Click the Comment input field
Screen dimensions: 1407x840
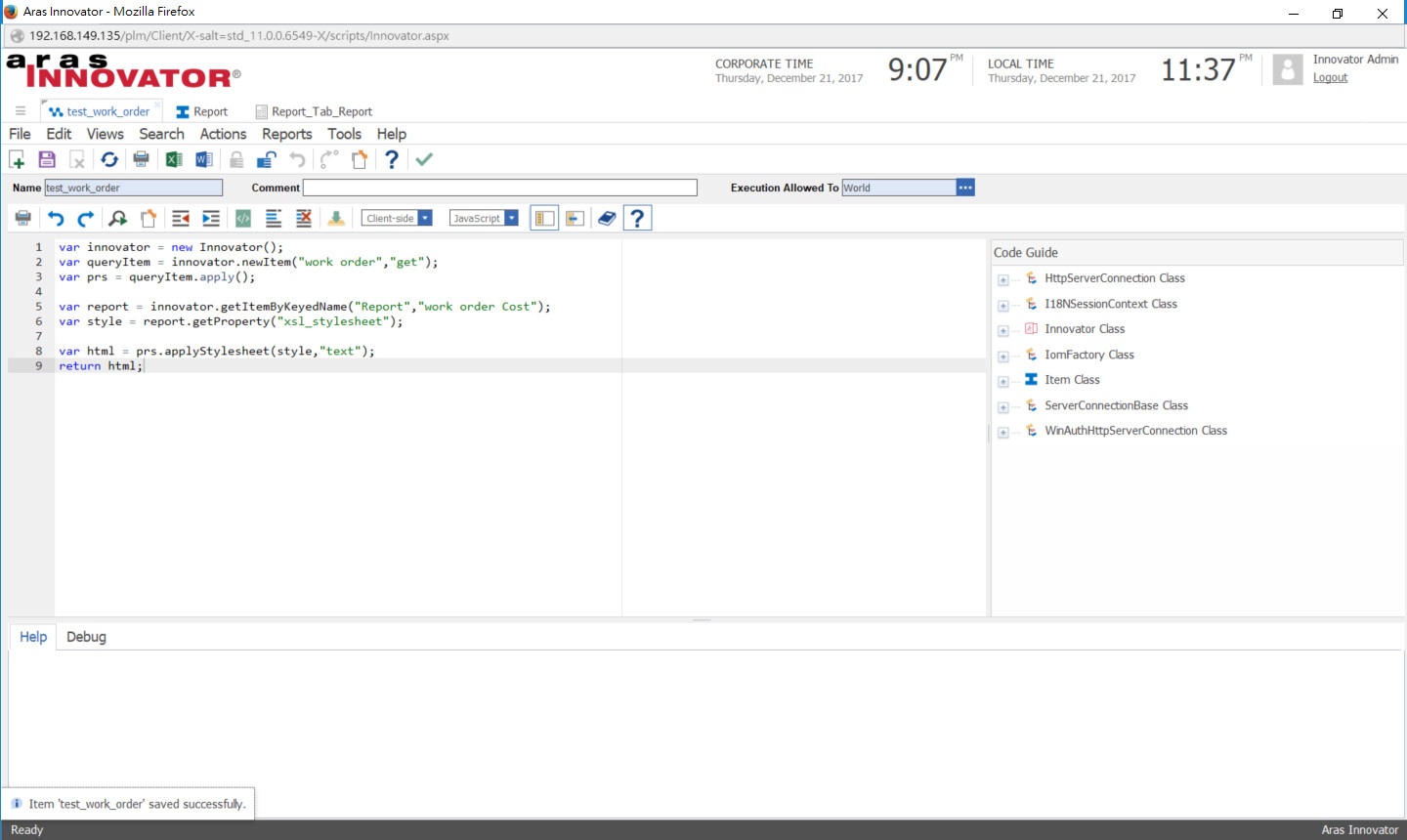coord(500,188)
